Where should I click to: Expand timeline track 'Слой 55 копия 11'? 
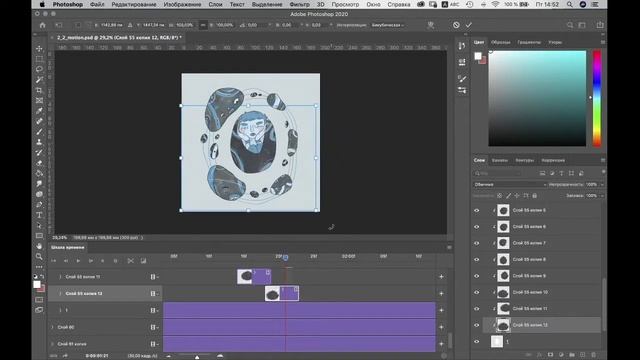[60, 277]
